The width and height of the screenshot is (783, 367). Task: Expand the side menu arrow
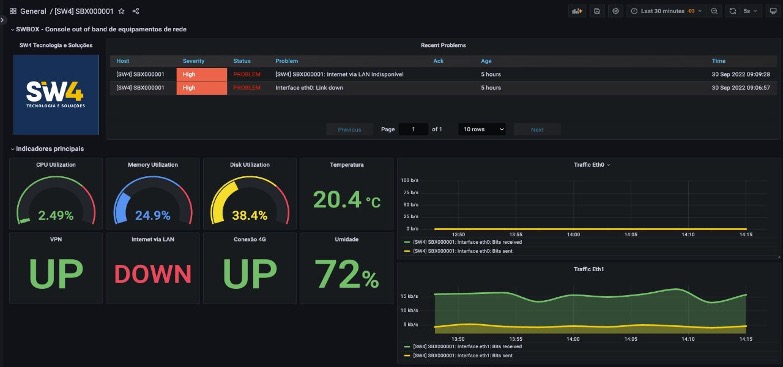(2, 19)
